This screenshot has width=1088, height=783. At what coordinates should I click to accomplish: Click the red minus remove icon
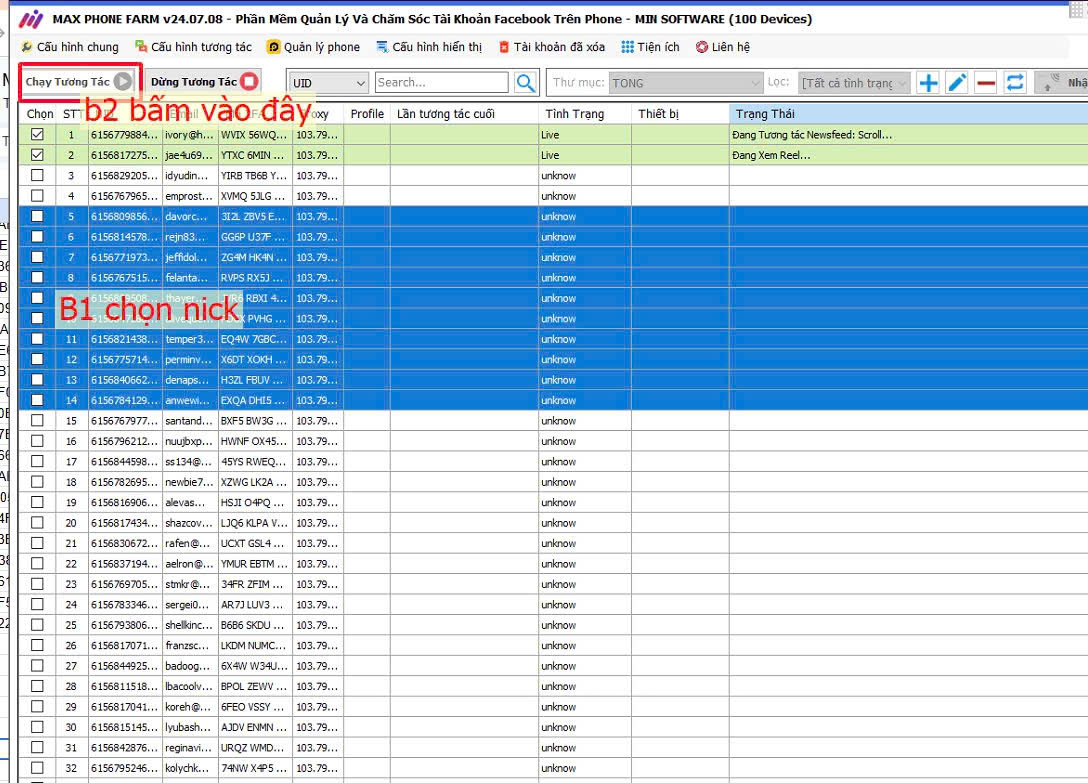click(986, 83)
